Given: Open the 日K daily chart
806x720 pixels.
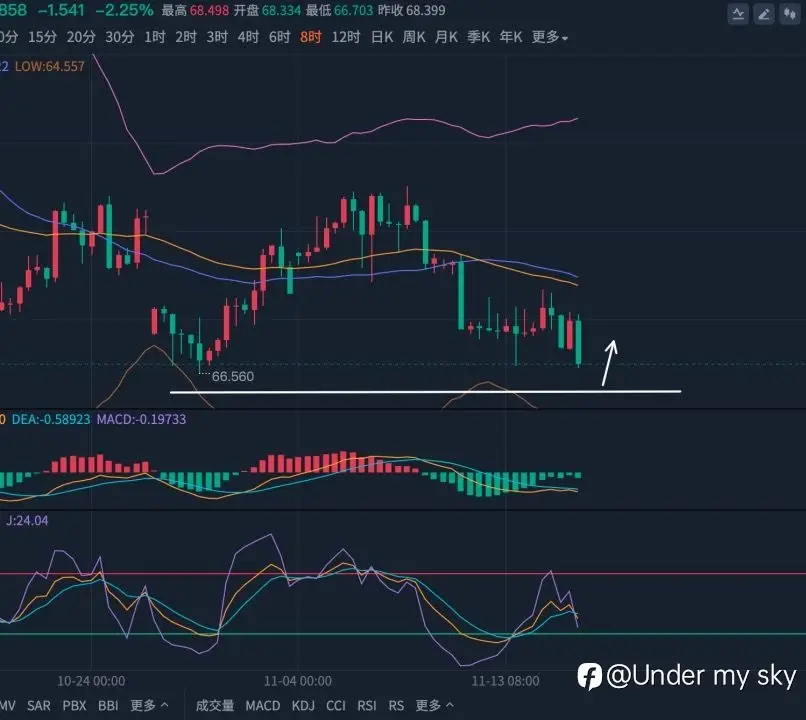Looking at the screenshot, I should pos(382,37).
